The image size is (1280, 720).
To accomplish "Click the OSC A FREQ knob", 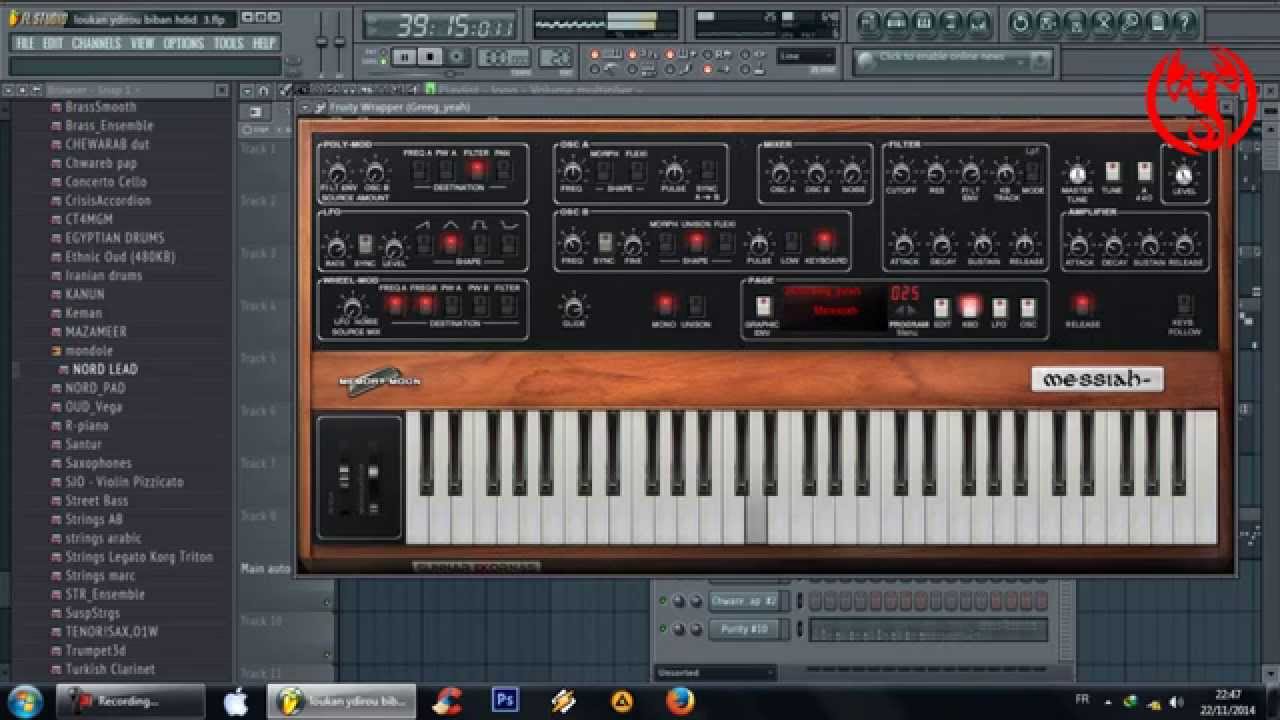I will (x=572, y=172).
